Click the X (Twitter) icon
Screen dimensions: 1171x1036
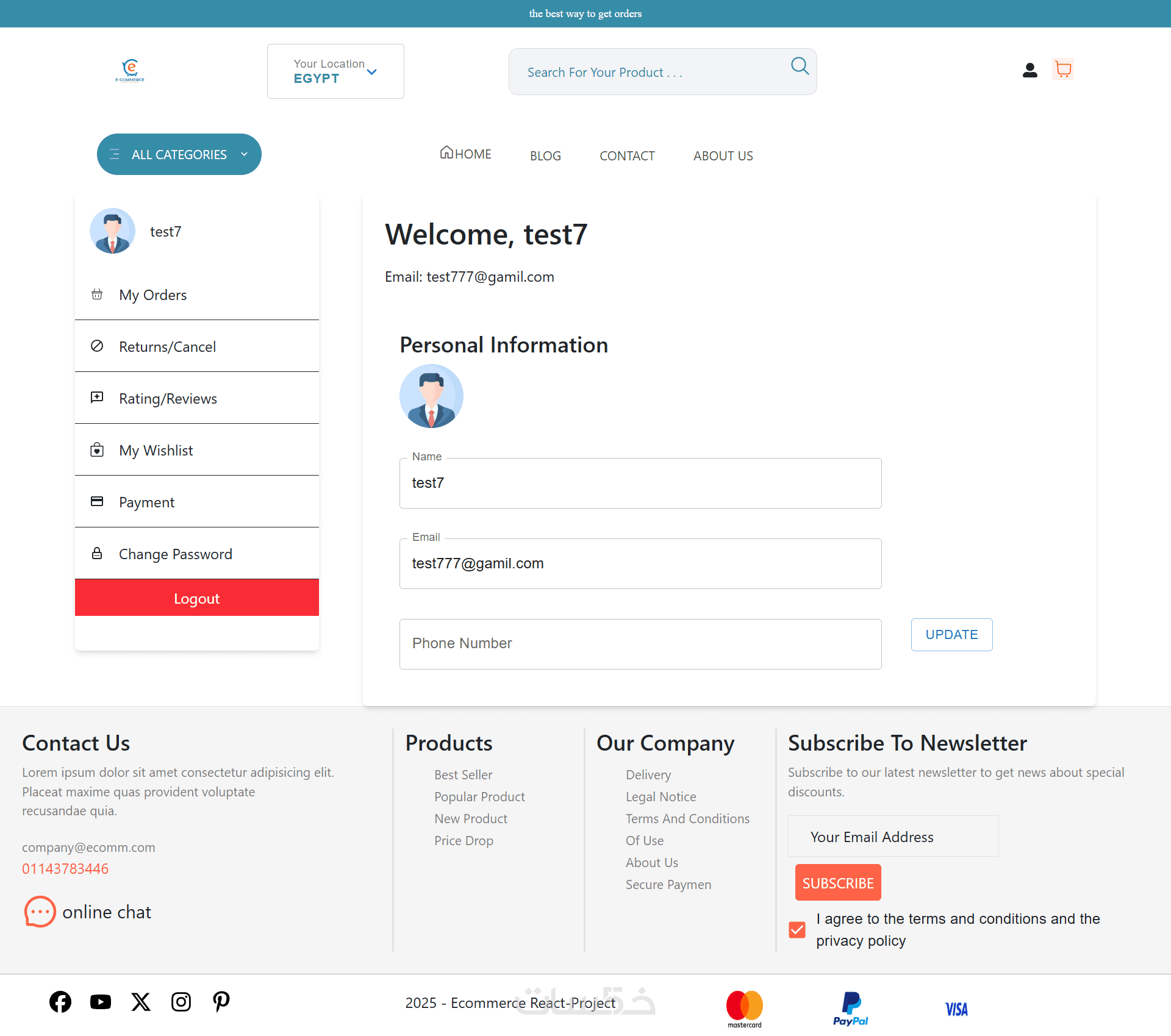coord(141,1002)
